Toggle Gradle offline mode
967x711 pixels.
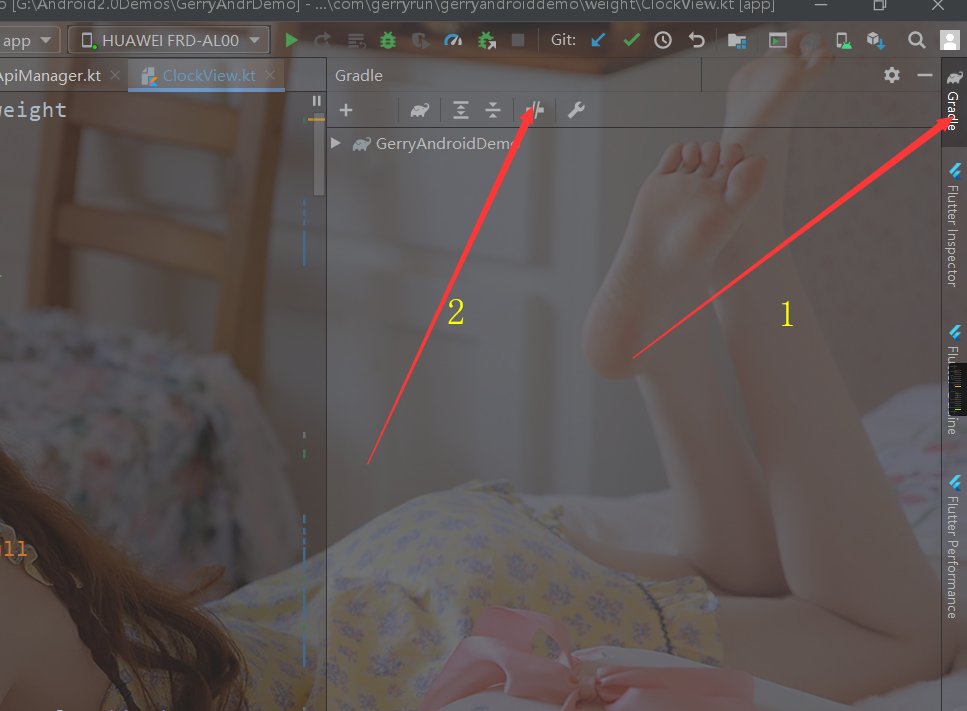pyautogui.click(x=534, y=110)
